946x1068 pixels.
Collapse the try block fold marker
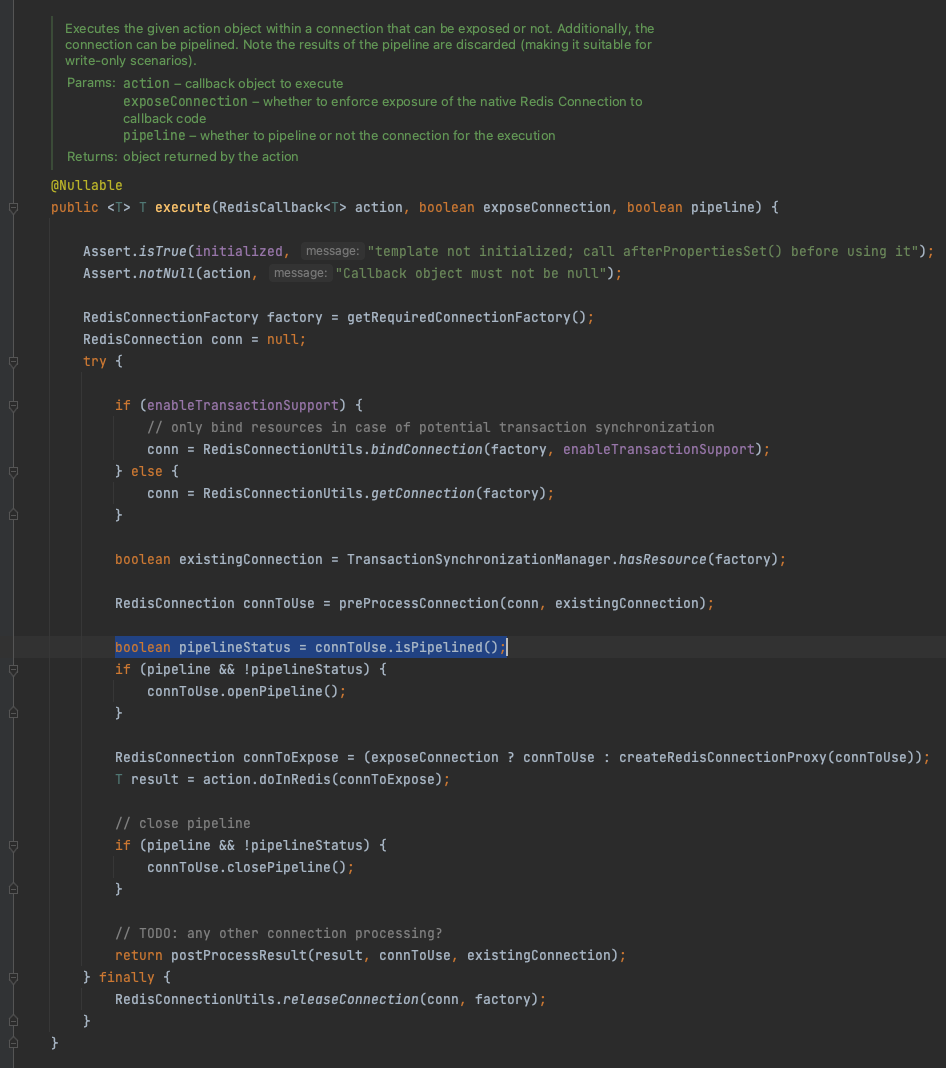[x=13, y=362]
